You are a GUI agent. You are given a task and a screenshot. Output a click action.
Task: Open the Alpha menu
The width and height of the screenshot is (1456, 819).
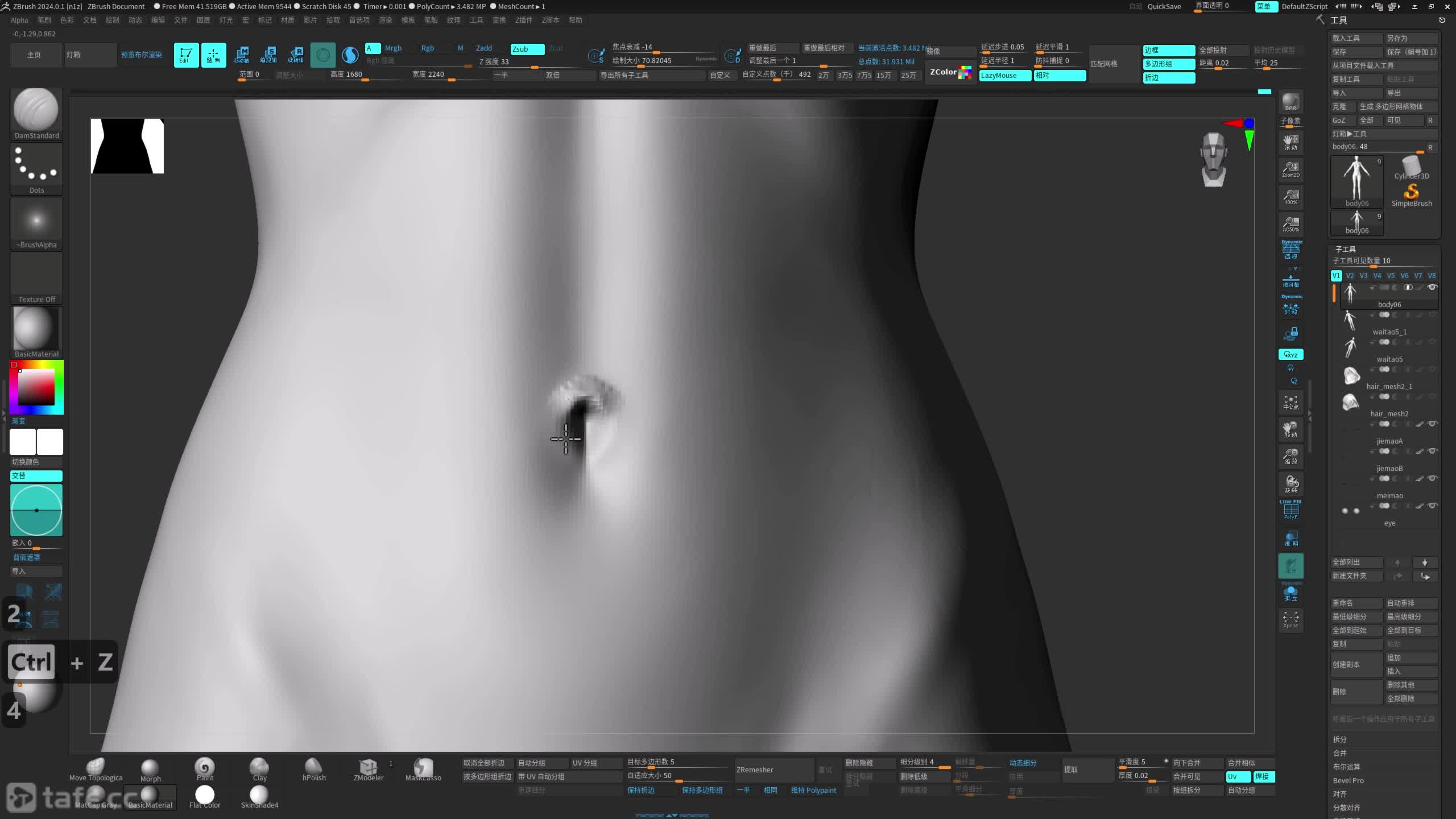[x=19, y=20]
